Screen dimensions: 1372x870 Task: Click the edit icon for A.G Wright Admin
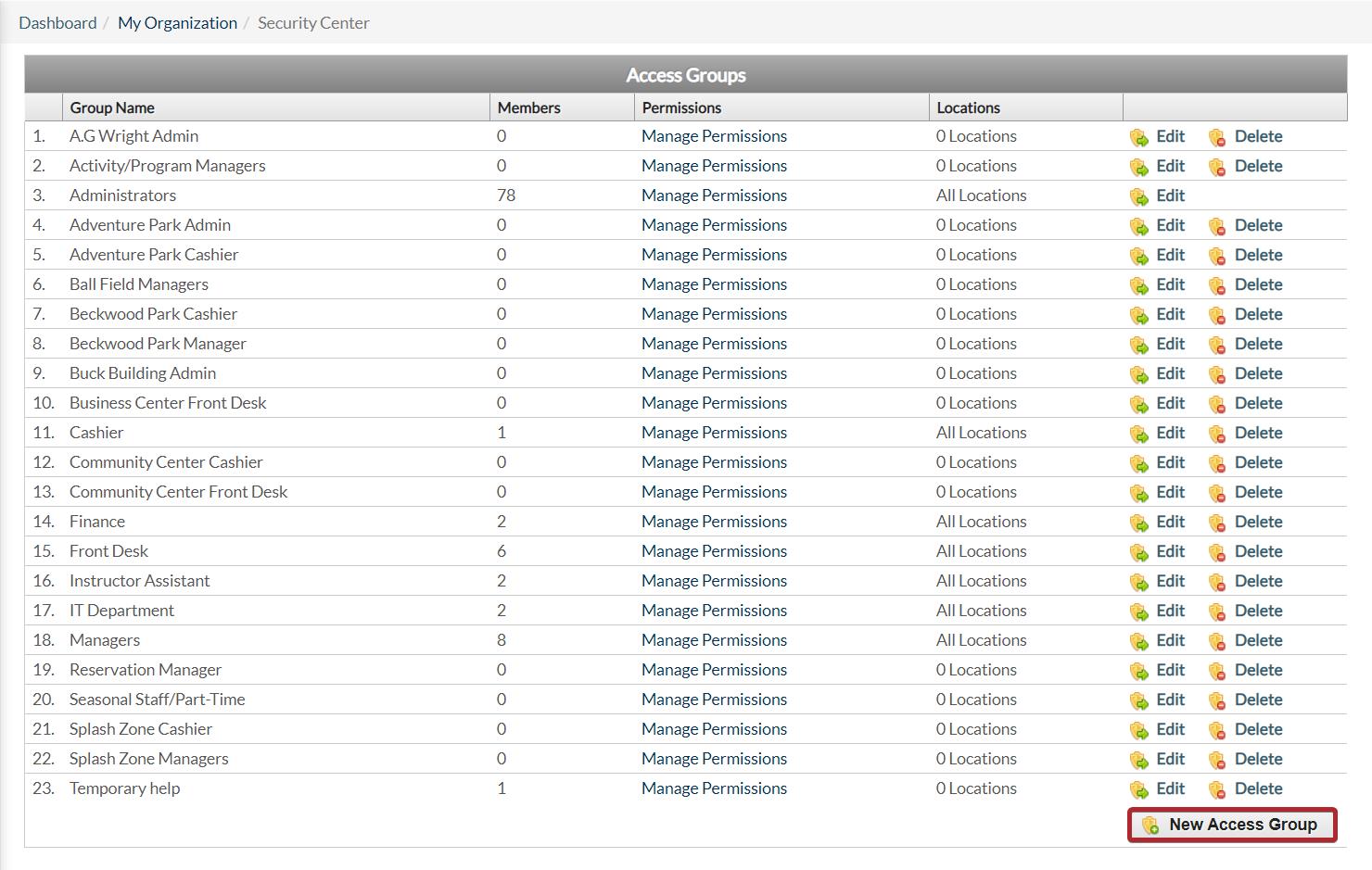tap(1139, 138)
